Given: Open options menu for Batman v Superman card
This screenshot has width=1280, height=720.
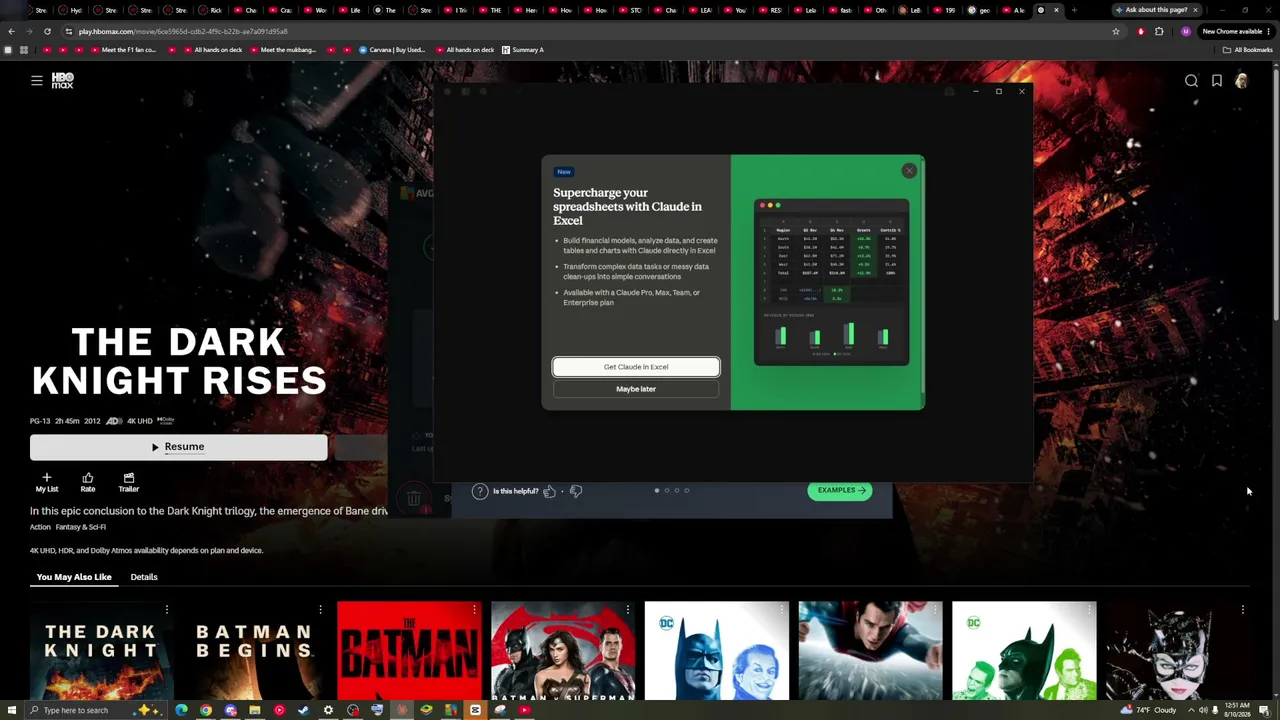Looking at the screenshot, I should pyautogui.click(x=628, y=609).
